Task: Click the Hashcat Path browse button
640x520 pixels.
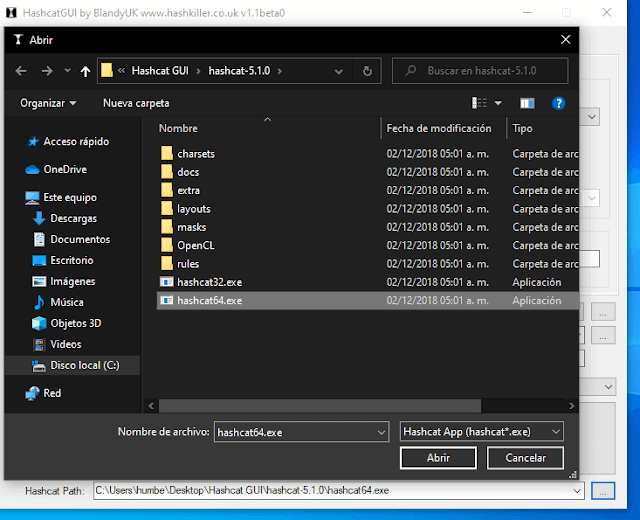Action: click(603, 491)
